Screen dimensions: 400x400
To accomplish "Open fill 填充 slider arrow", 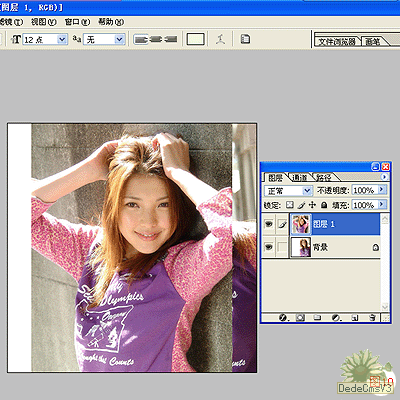I will (382, 204).
